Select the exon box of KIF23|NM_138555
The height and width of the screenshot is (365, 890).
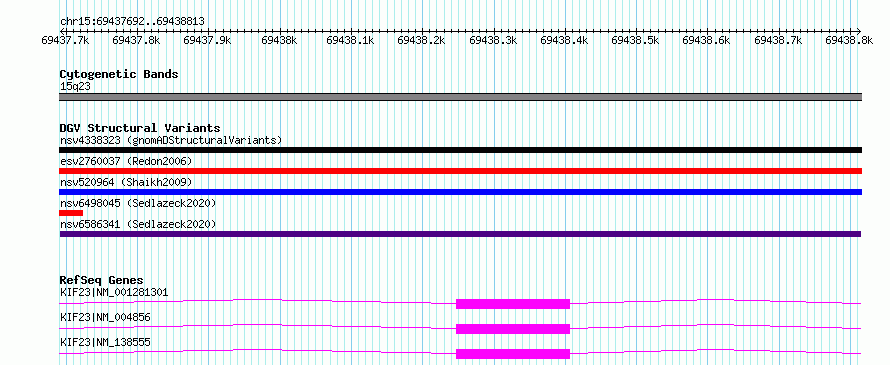click(513, 354)
